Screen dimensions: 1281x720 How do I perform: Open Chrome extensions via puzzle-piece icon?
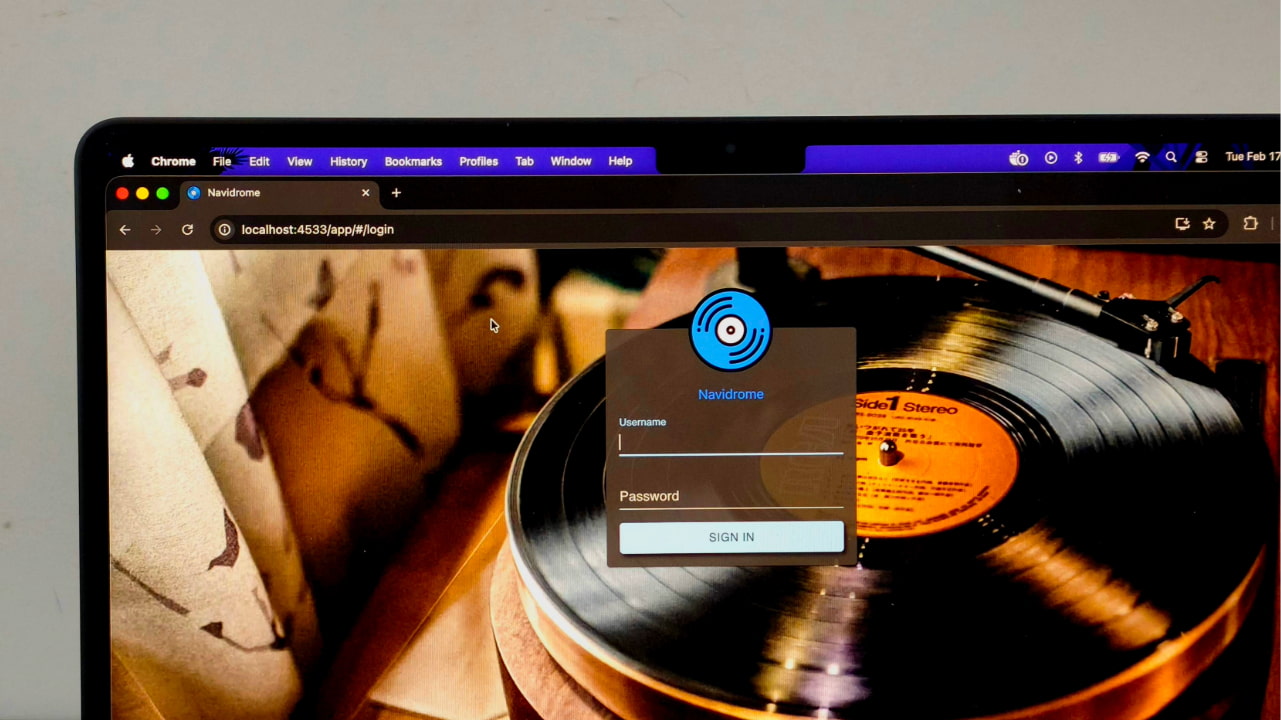pos(1250,224)
